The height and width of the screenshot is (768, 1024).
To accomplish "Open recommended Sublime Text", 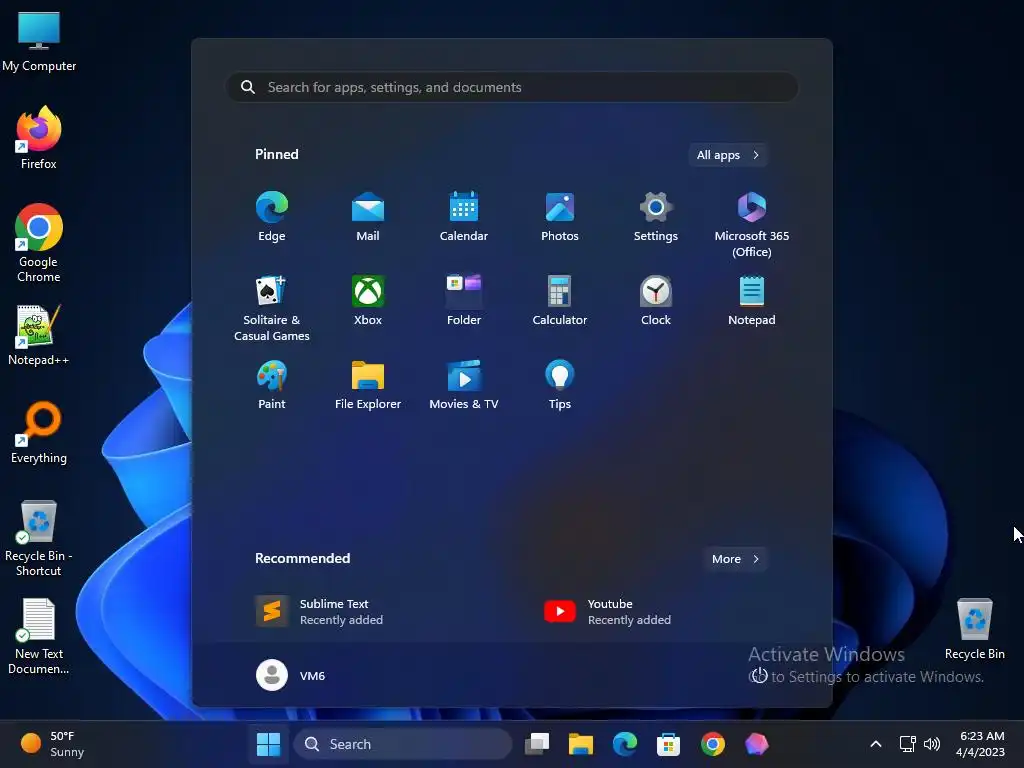I will click(319, 612).
